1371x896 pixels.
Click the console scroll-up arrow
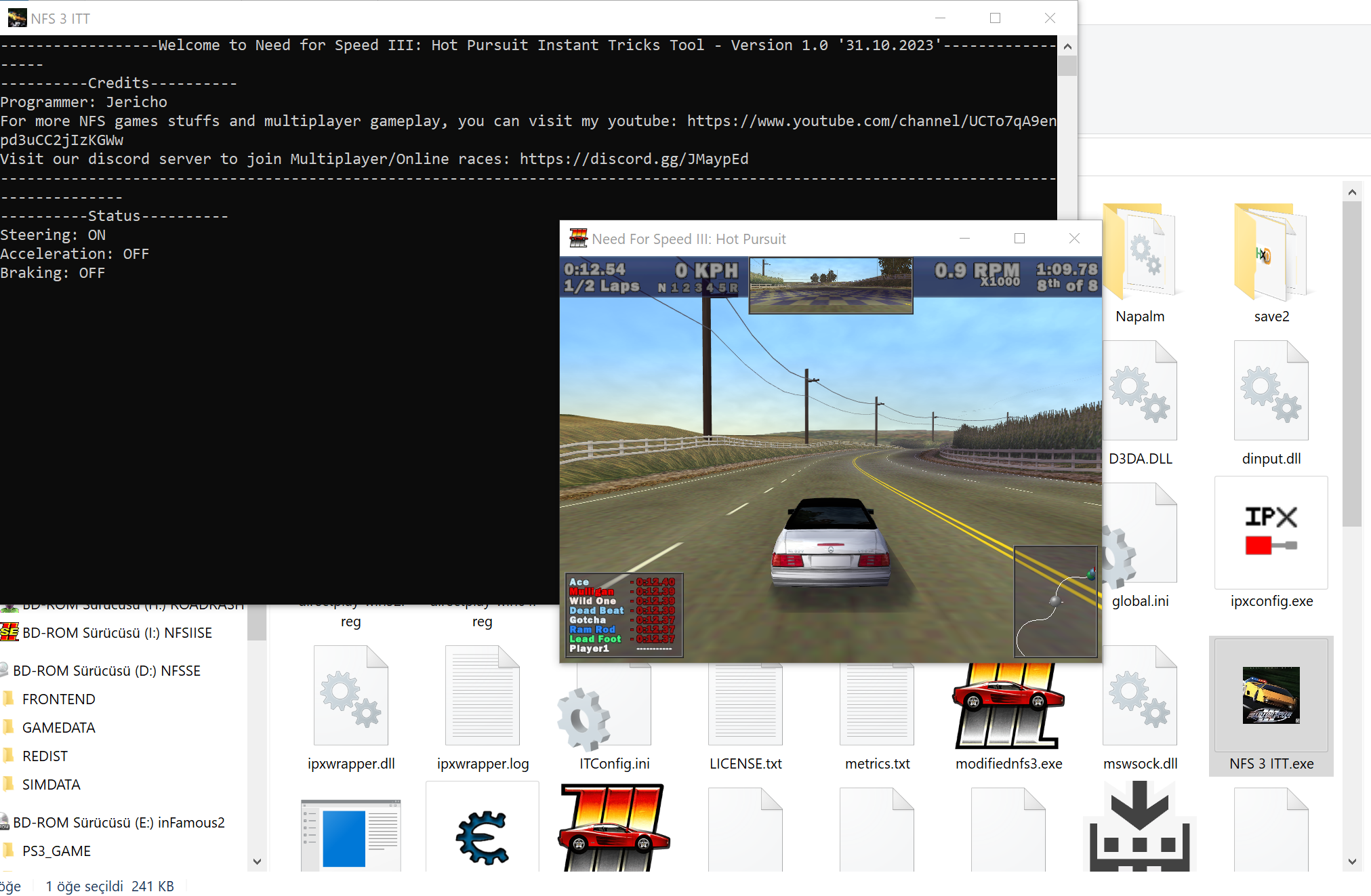[x=1067, y=46]
